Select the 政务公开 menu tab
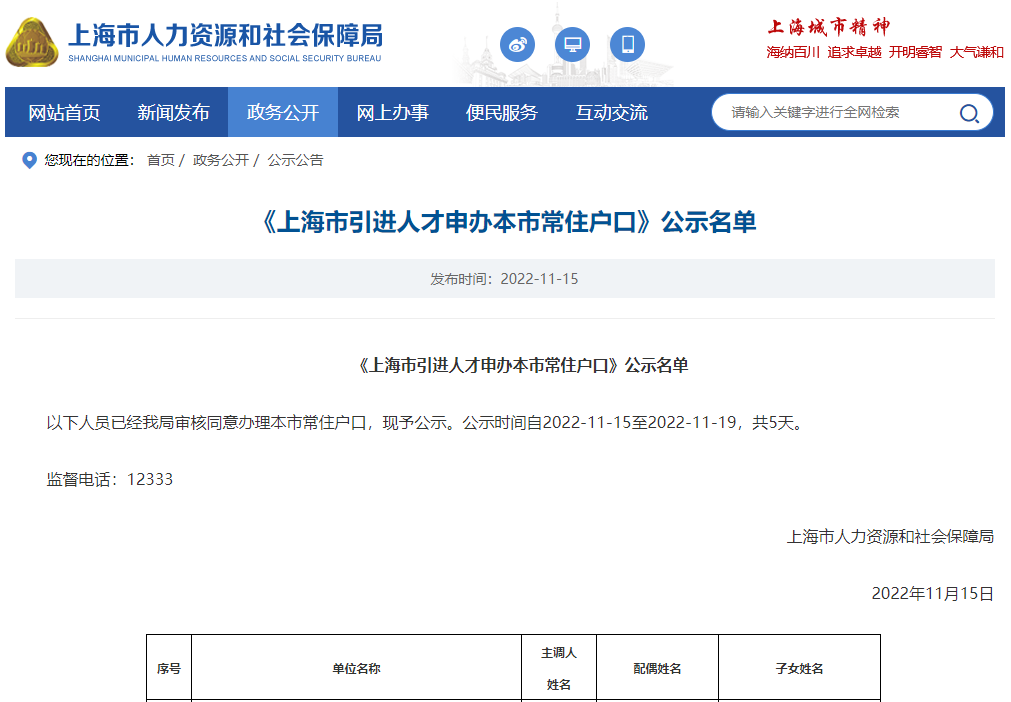 point(283,112)
